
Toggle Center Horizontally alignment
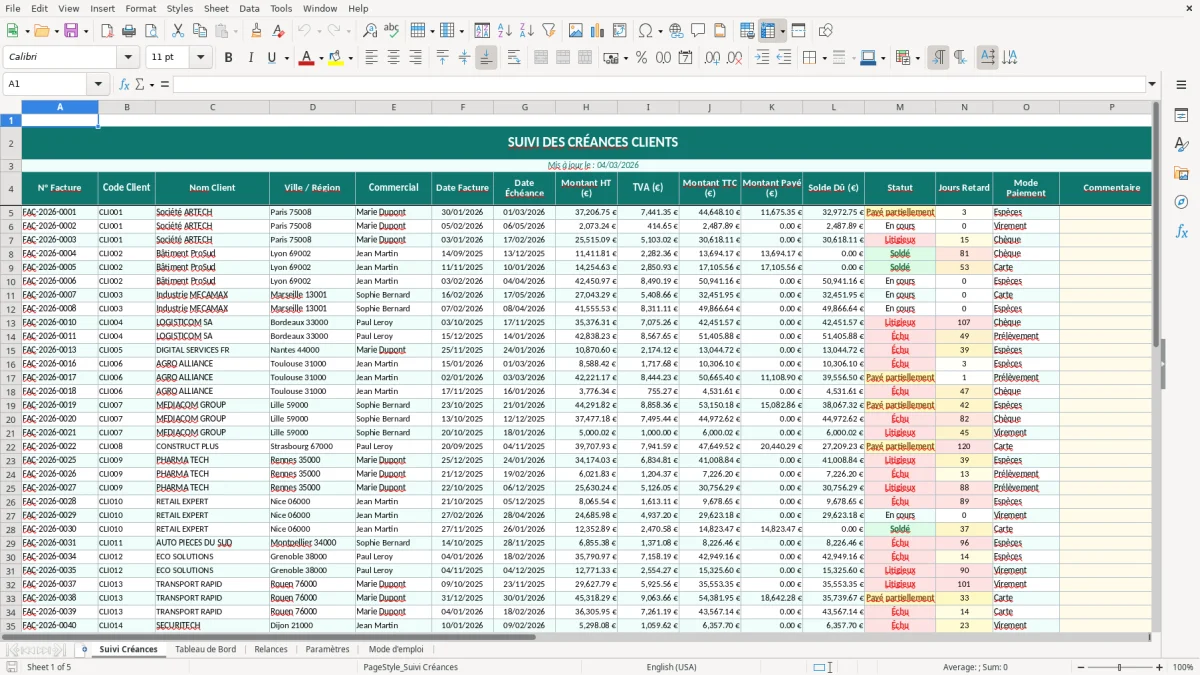[394, 58]
